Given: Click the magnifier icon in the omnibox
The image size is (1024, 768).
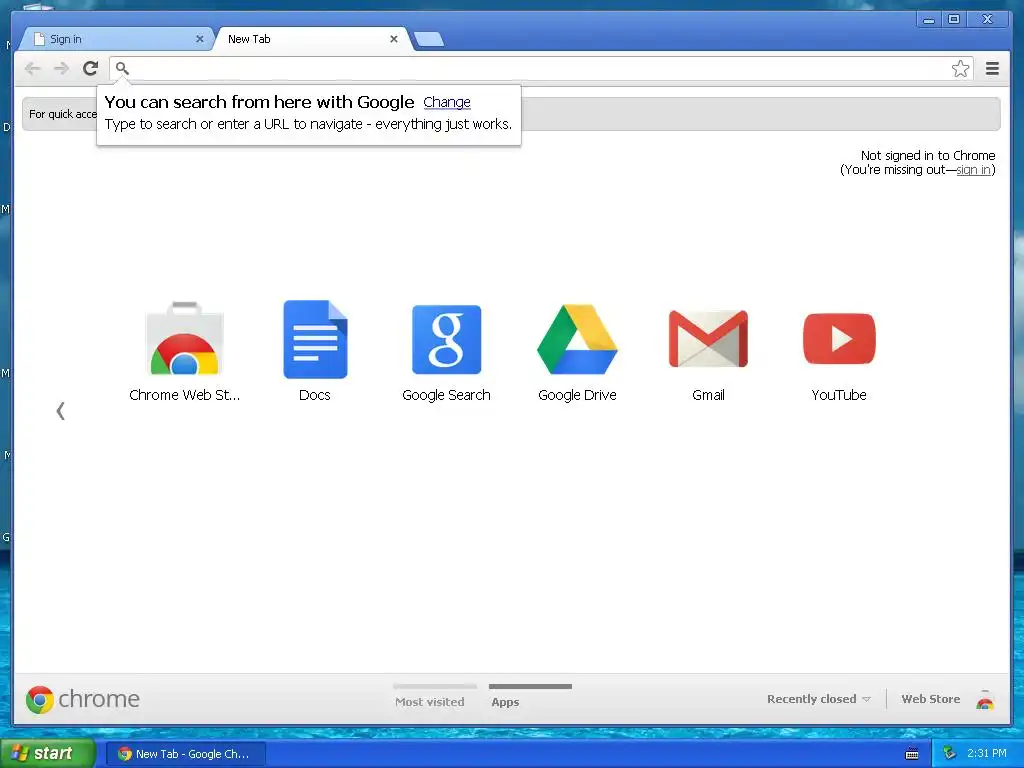Looking at the screenshot, I should (x=122, y=68).
